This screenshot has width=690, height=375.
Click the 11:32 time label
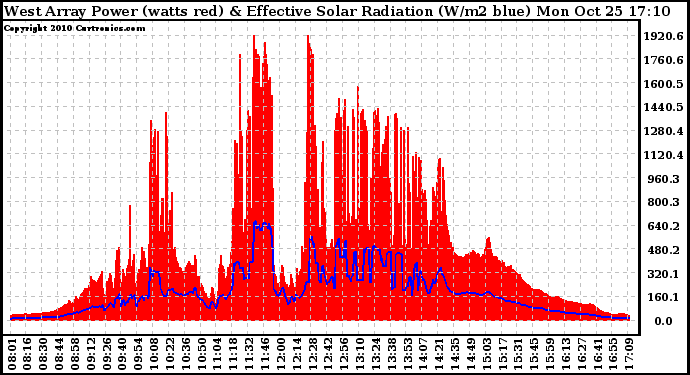[x=250, y=354]
